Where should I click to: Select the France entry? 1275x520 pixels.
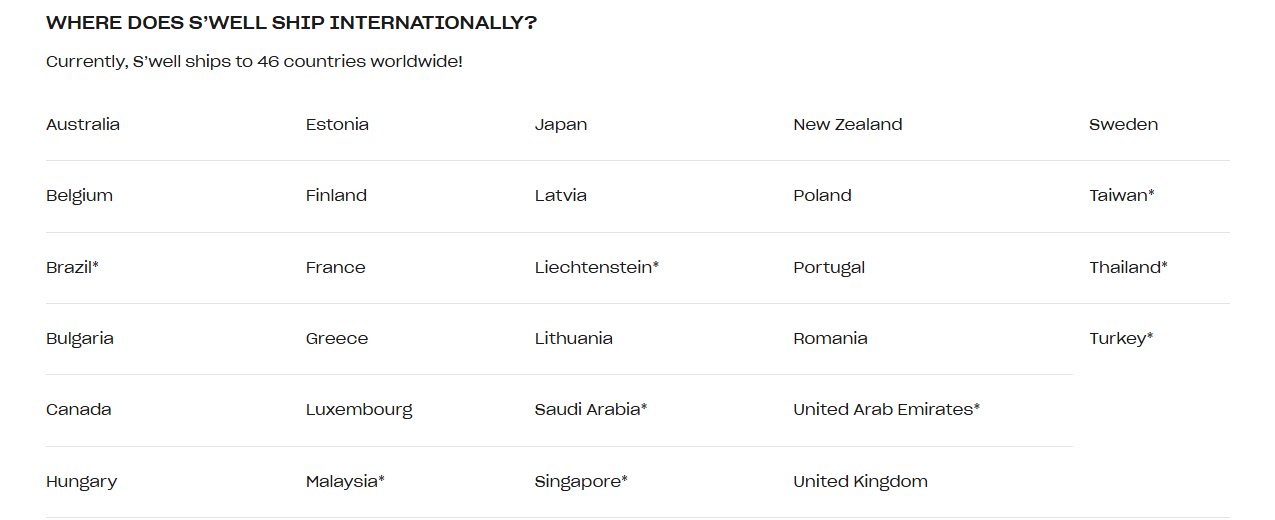point(336,268)
